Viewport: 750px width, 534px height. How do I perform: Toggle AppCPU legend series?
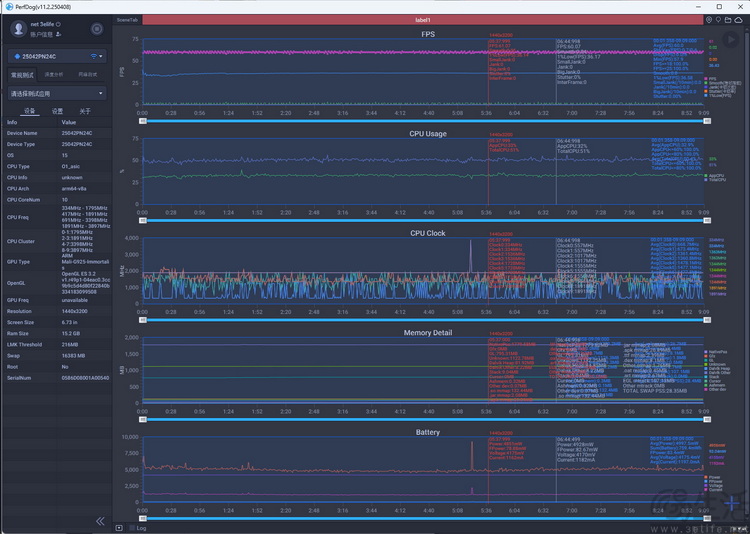click(x=714, y=176)
